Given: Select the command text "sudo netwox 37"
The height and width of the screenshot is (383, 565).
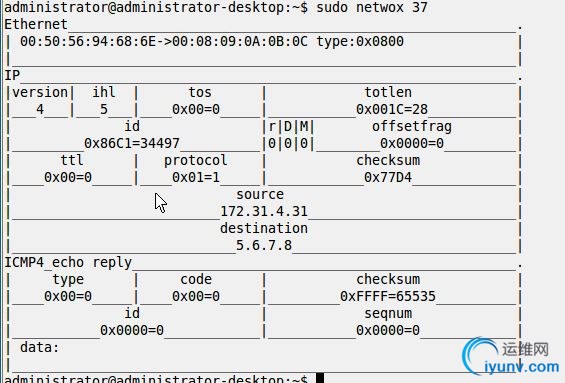Looking at the screenshot, I should (372, 7).
